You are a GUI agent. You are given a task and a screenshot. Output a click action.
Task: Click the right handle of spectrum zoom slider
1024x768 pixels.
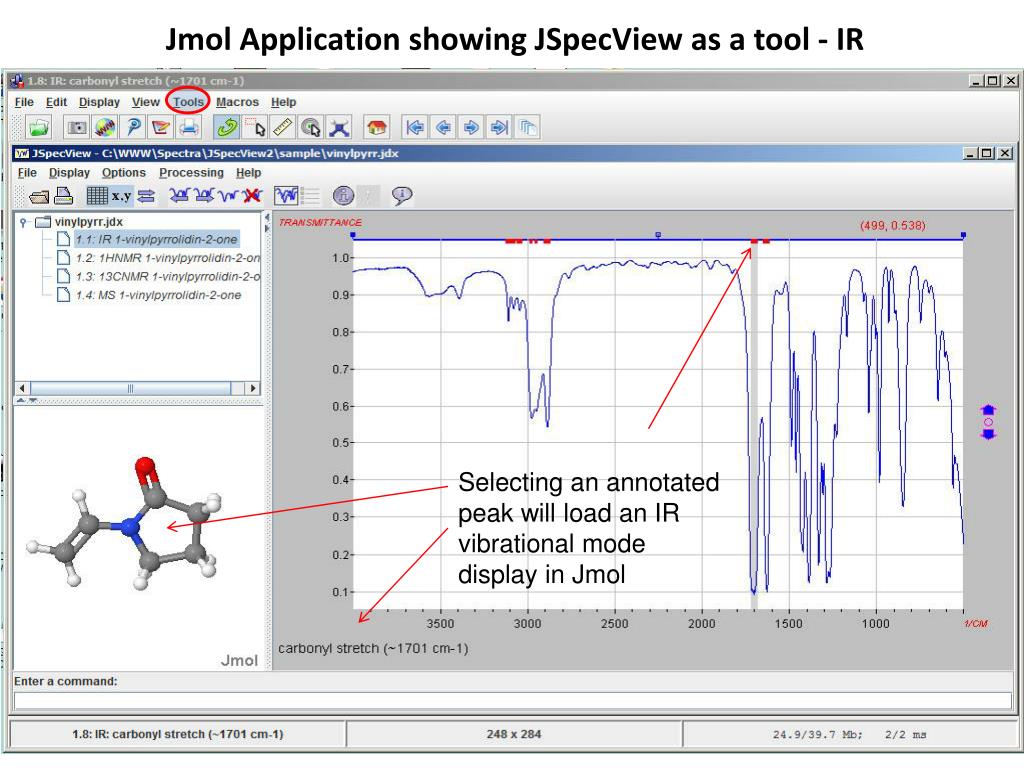[x=963, y=235]
